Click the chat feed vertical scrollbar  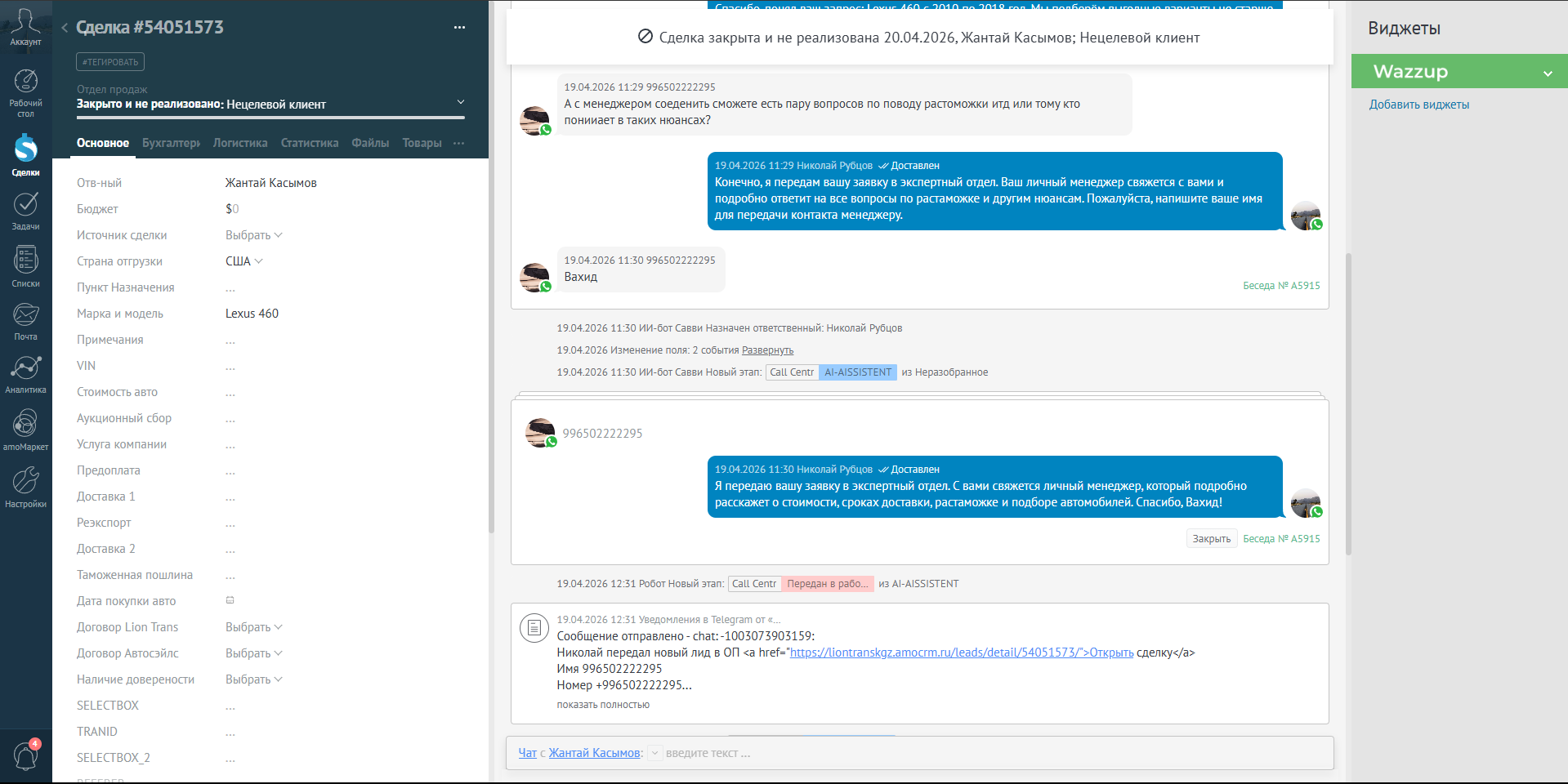click(x=1348, y=404)
